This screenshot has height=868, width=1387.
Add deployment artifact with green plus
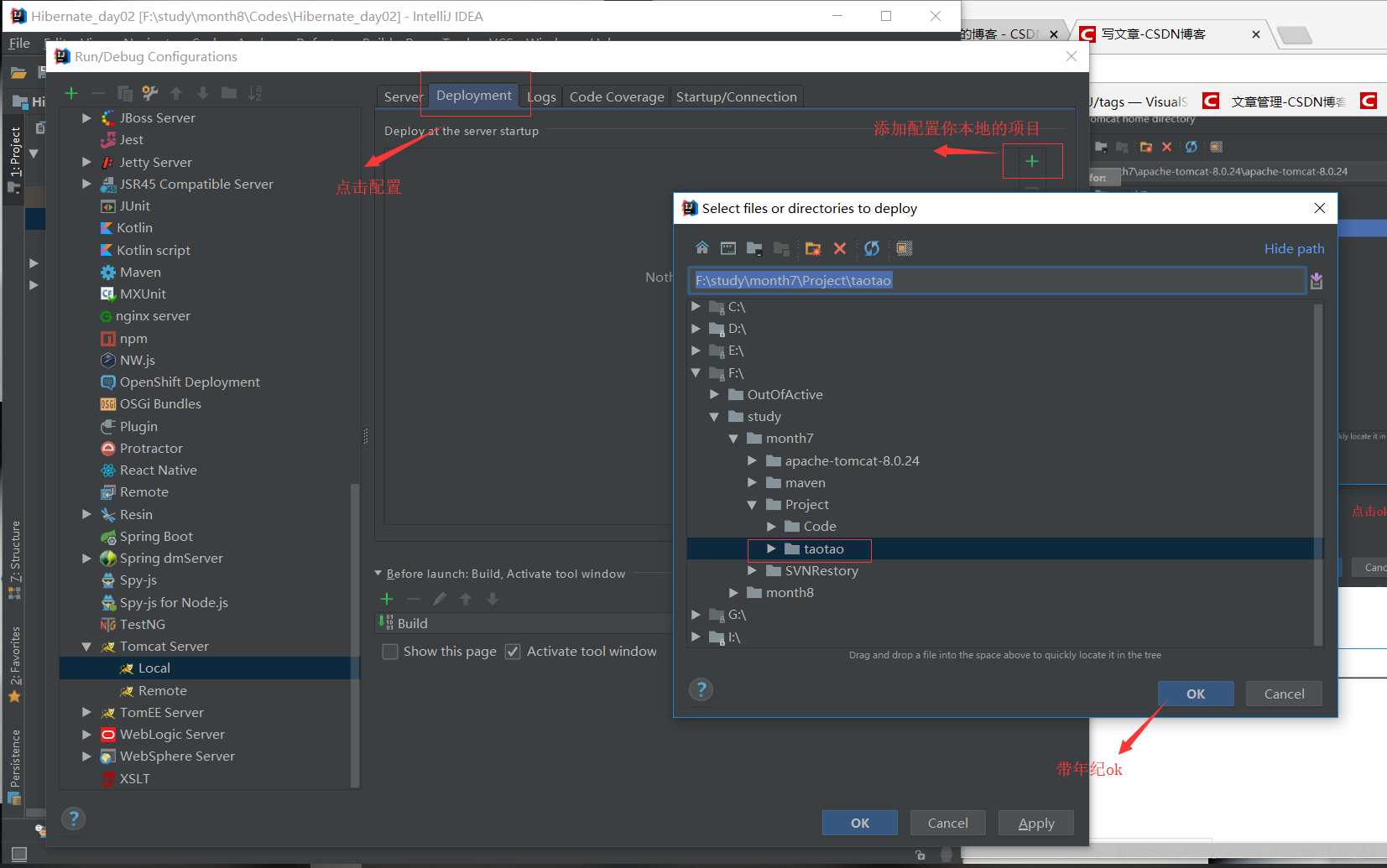pyautogui.click(x=1032, y=161)
